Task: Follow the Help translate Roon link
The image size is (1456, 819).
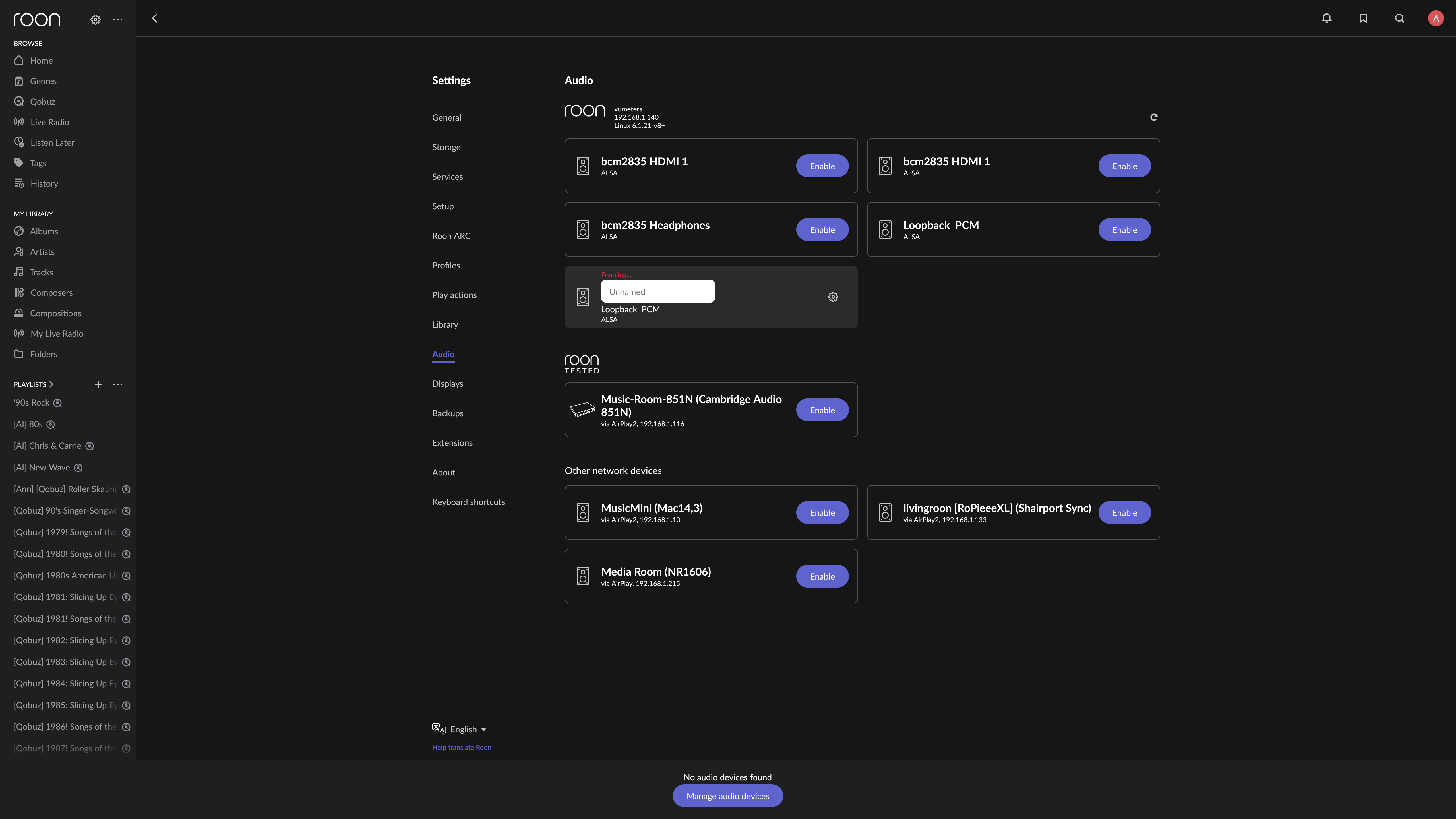Action: [461, 747]
